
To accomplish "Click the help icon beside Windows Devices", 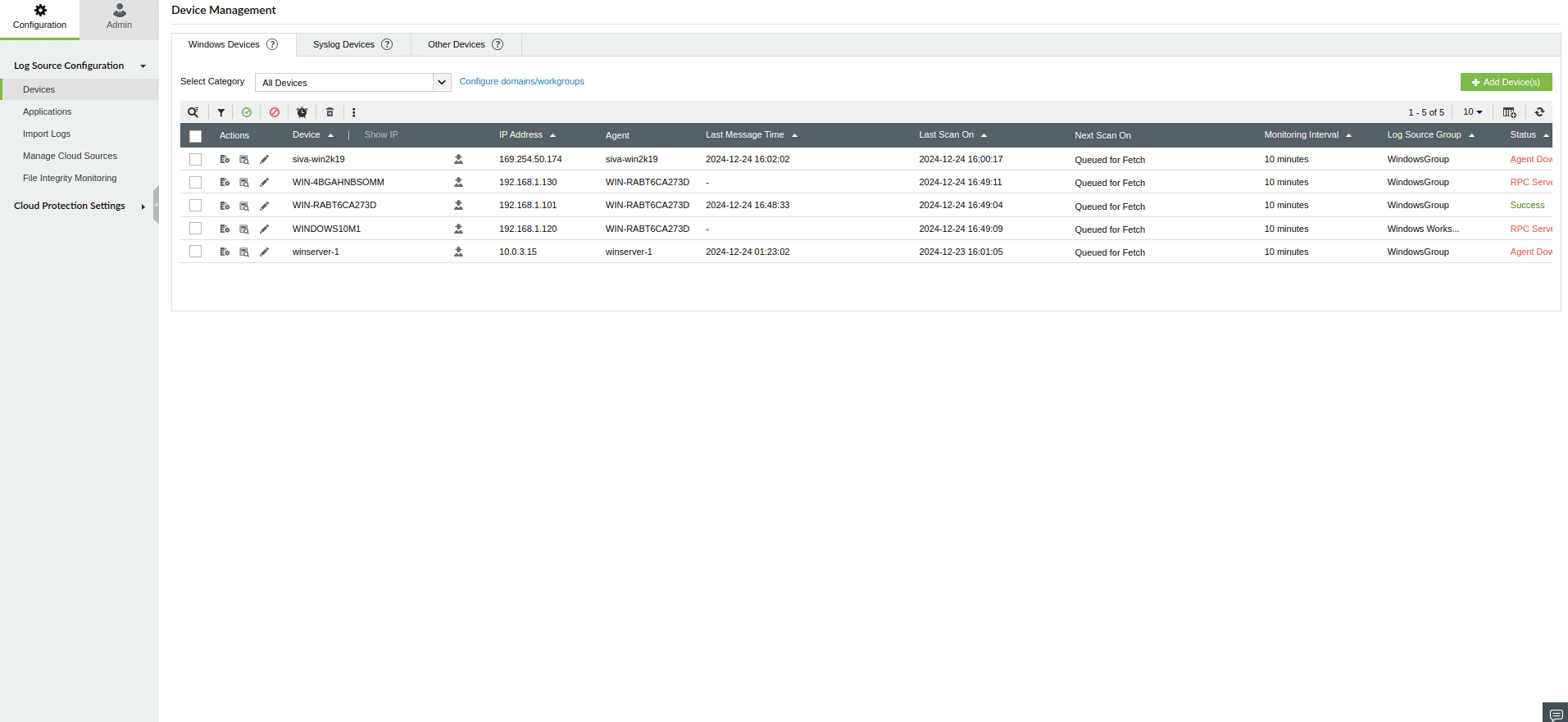I will tap(272, 44).
